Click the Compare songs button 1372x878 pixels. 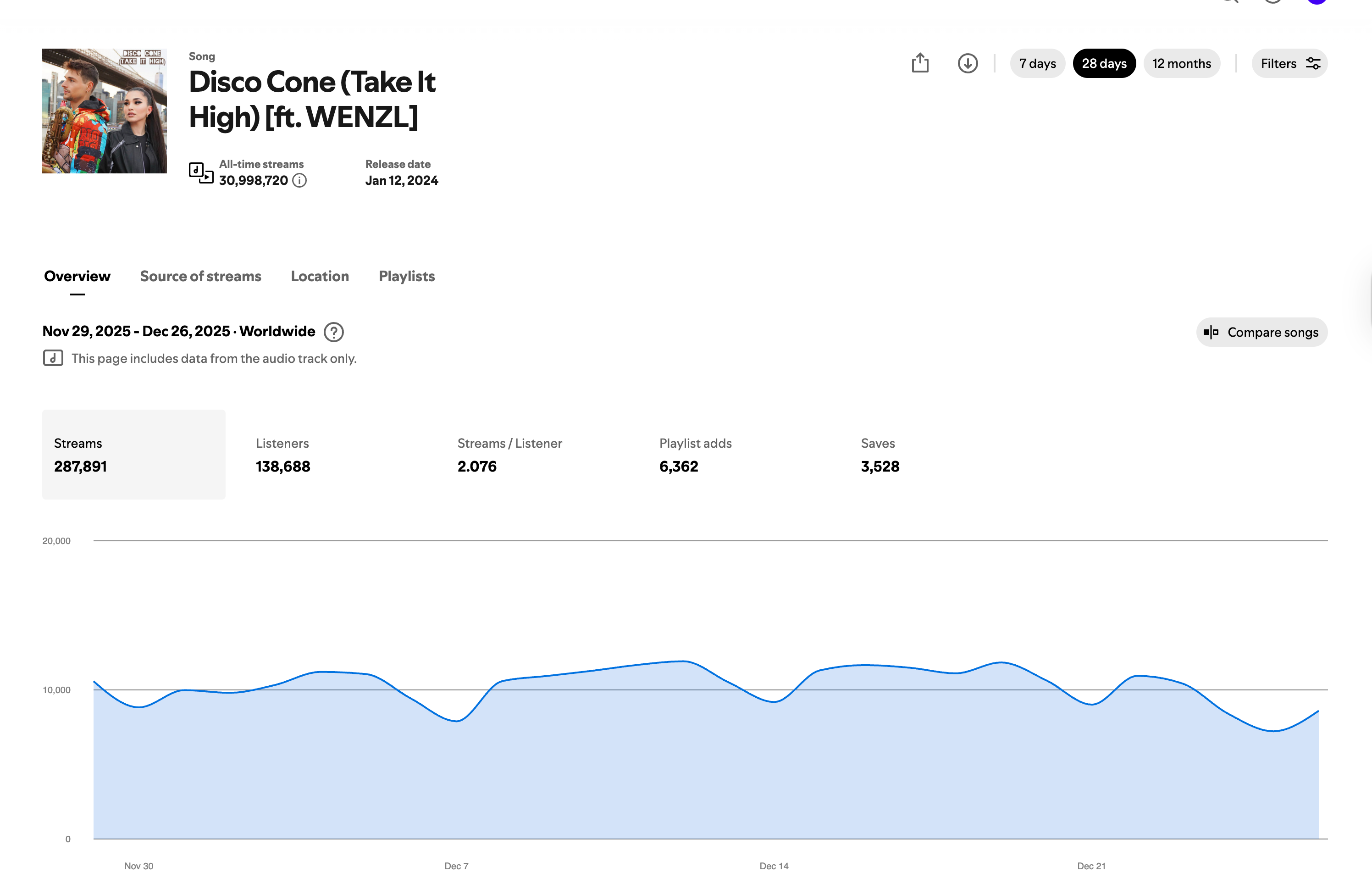(1262, 332)
